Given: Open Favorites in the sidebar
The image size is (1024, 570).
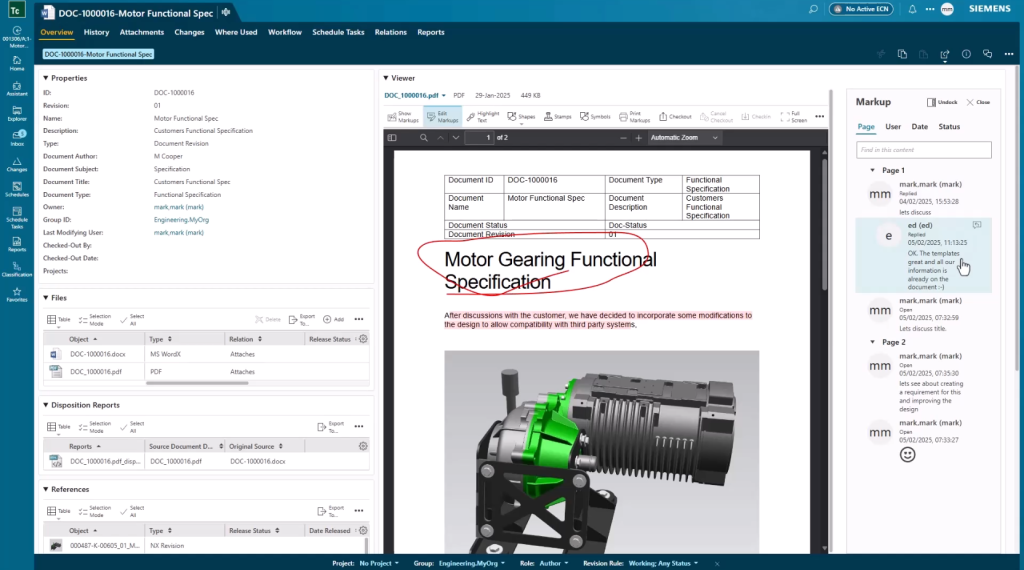Looking at the screenshot, I should point(17,294).
